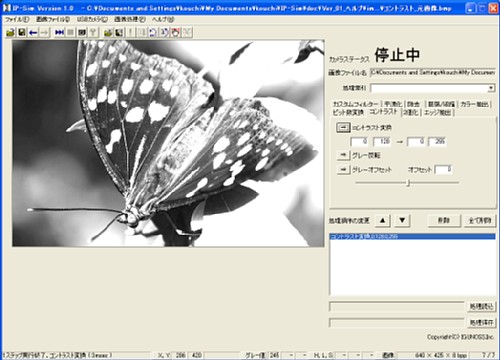Switch to the エッジ抽出 tab

click(x=438, y=112)
